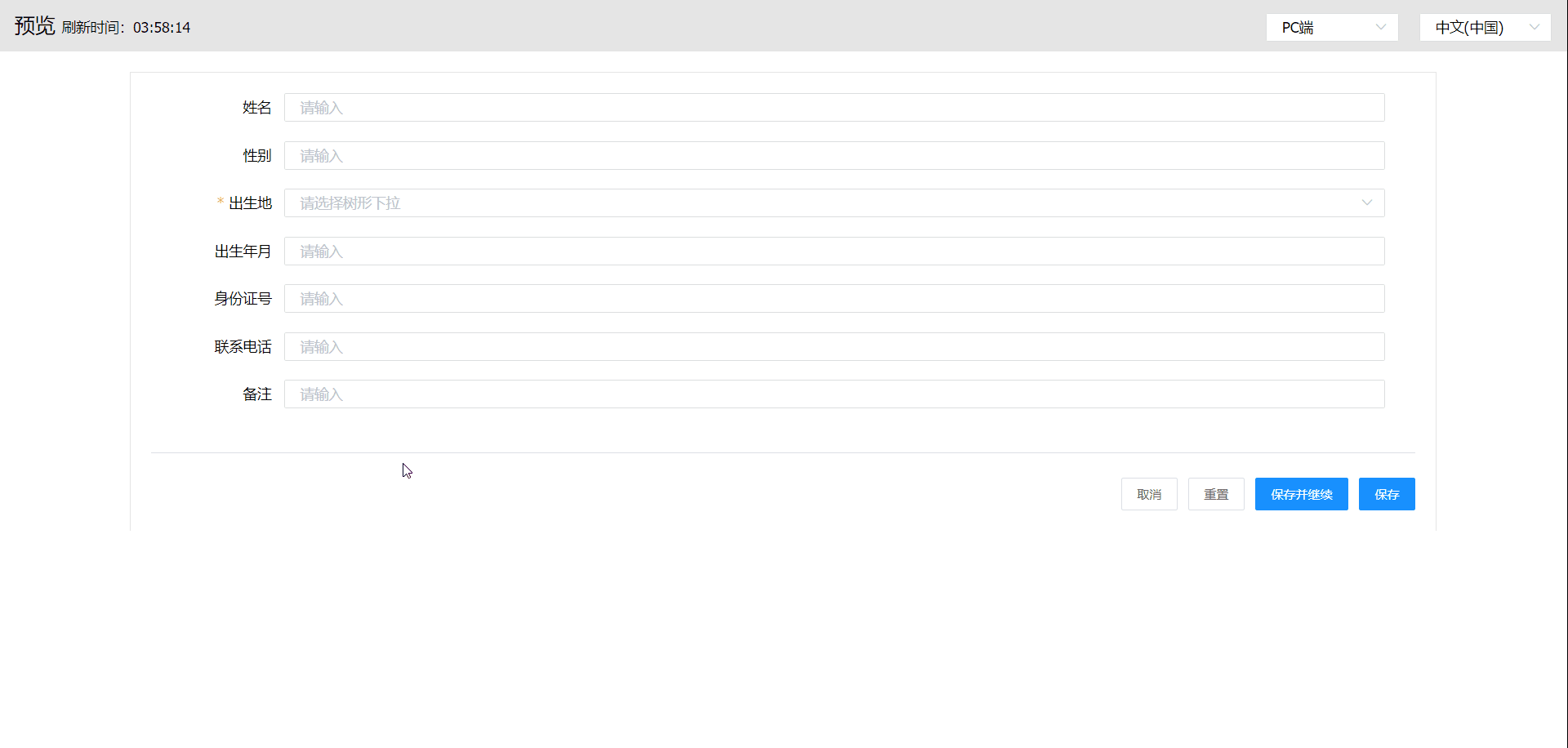Focus the 性别 input box

click(833, 156)
